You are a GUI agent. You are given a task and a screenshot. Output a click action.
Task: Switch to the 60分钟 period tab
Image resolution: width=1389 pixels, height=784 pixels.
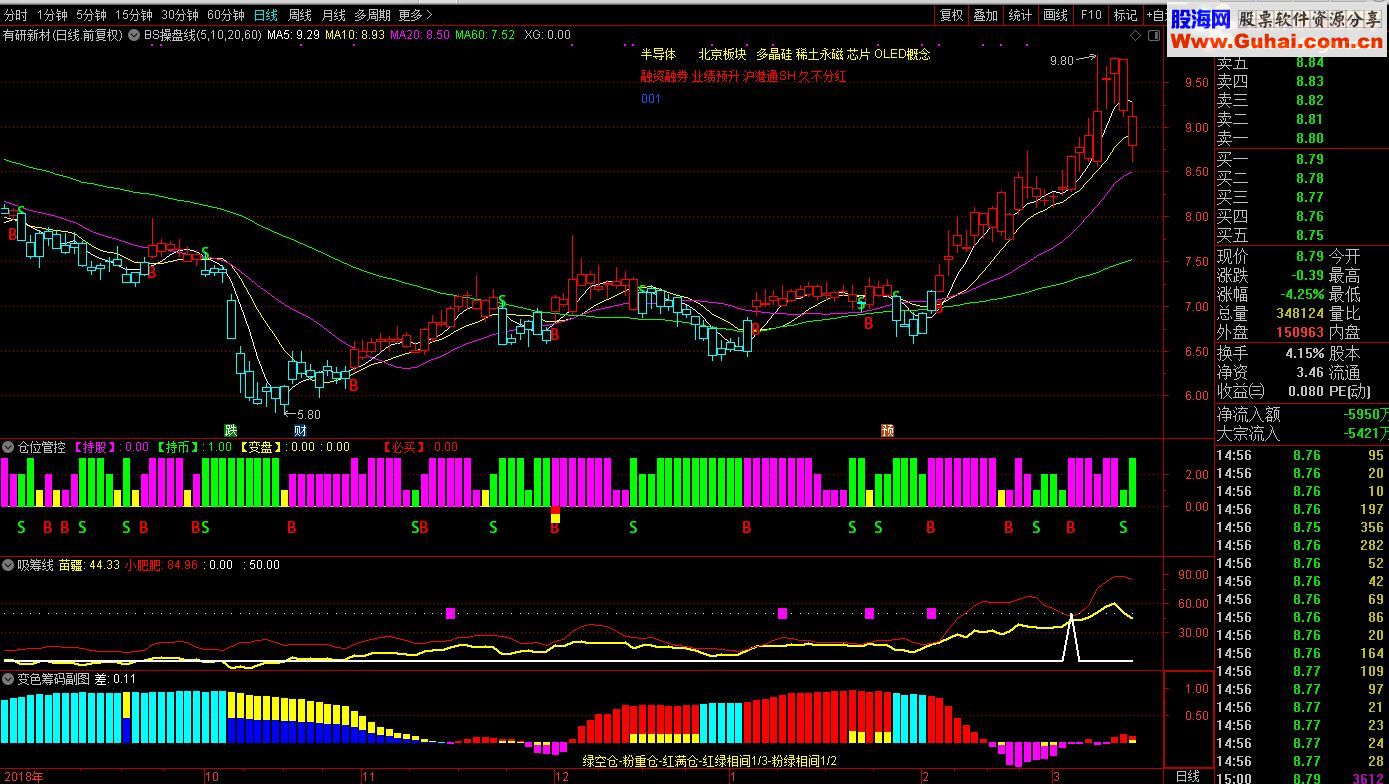[x=226, y=15]
